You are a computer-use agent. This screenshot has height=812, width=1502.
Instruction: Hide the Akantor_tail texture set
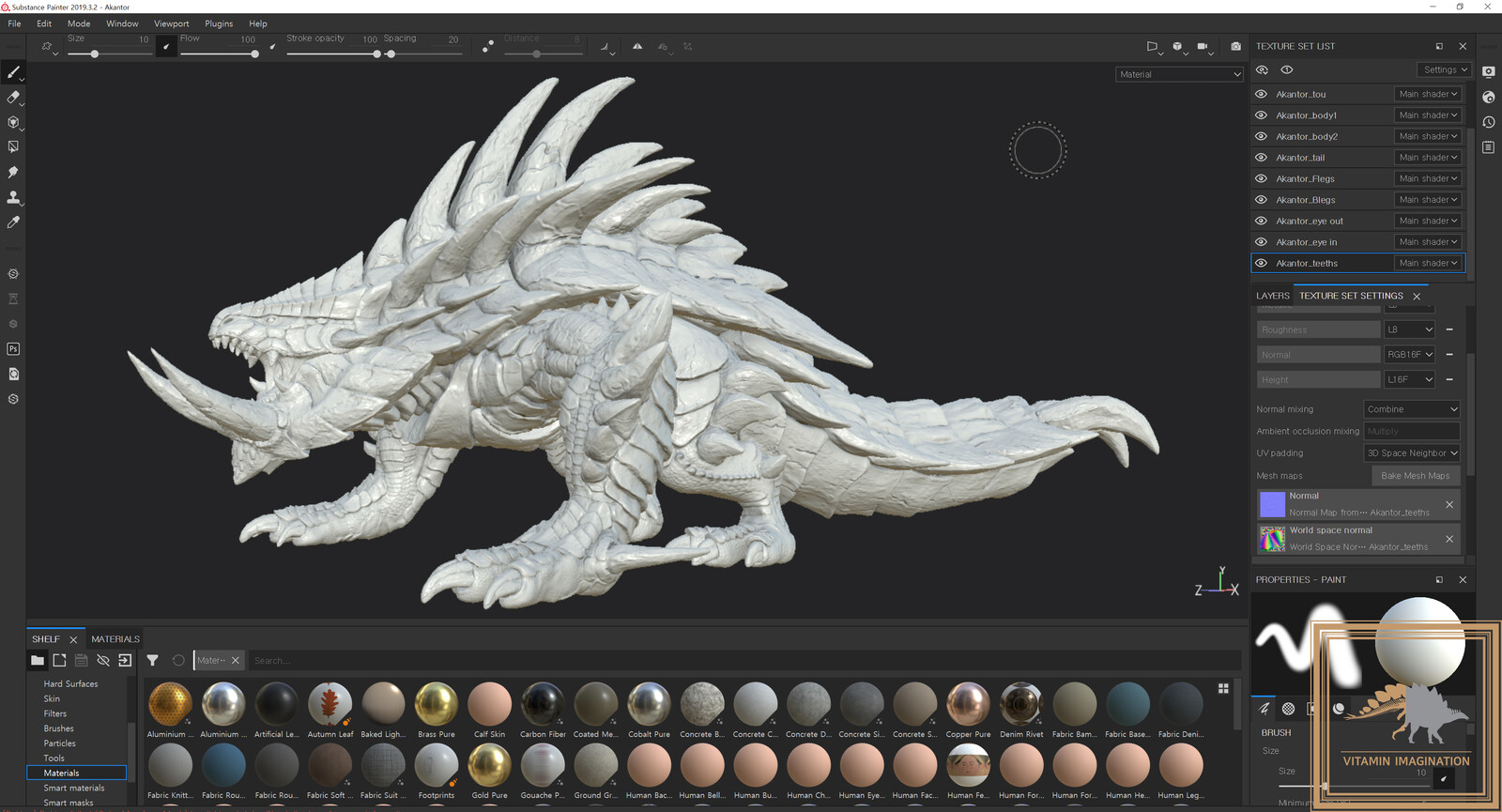(x=1262, y=158)
